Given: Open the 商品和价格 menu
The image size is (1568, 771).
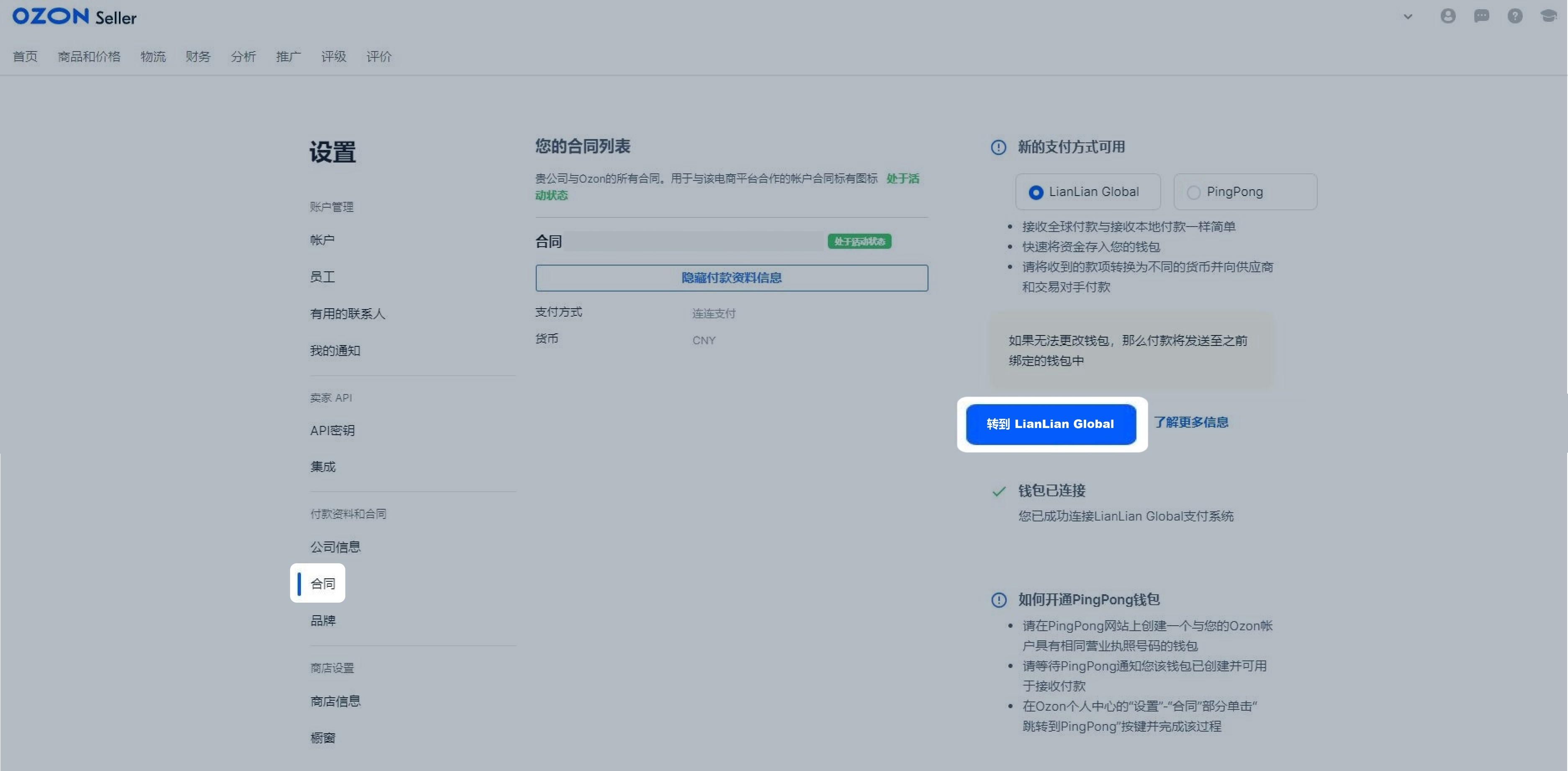Looking at the screenshot, I should (x=89, y=57).
